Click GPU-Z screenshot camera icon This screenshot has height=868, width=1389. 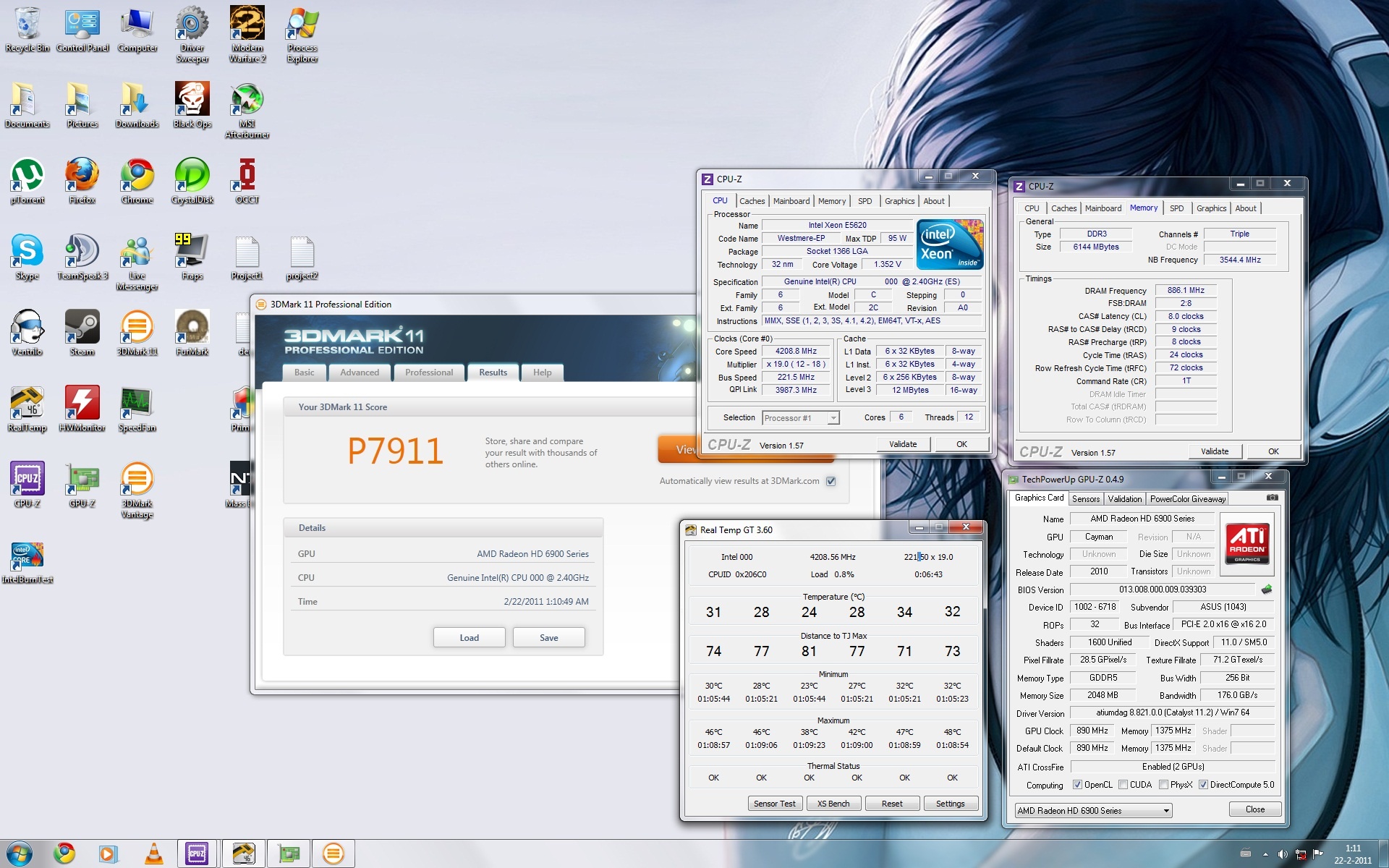pos(1273,498)
